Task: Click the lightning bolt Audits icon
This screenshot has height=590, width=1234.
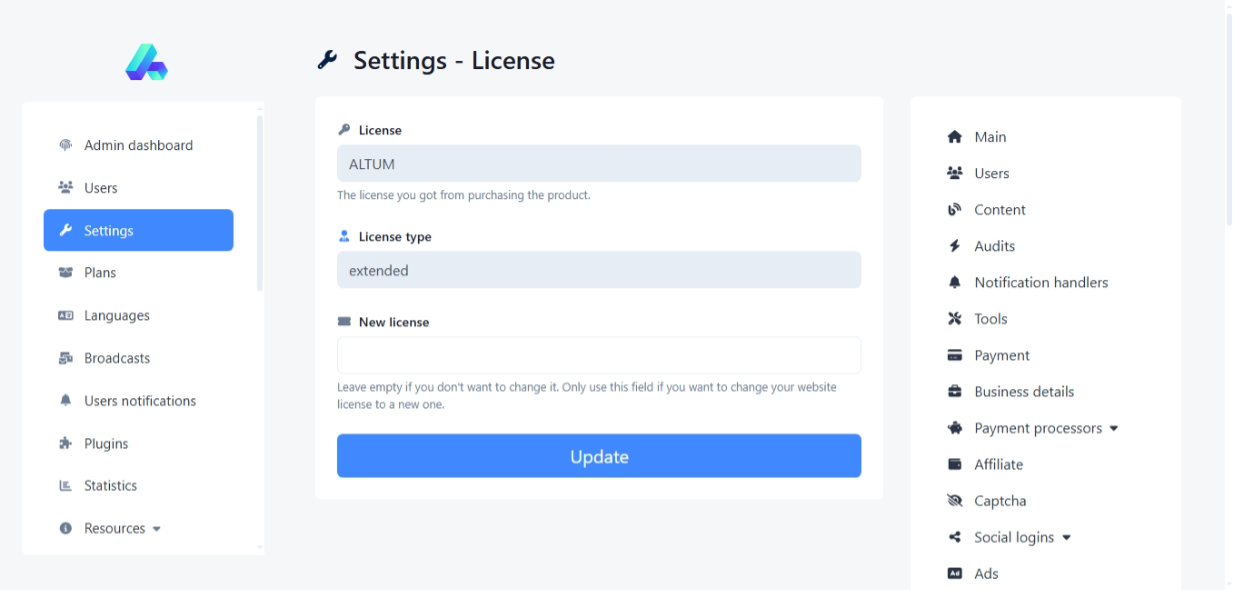Action: [954, 246]
